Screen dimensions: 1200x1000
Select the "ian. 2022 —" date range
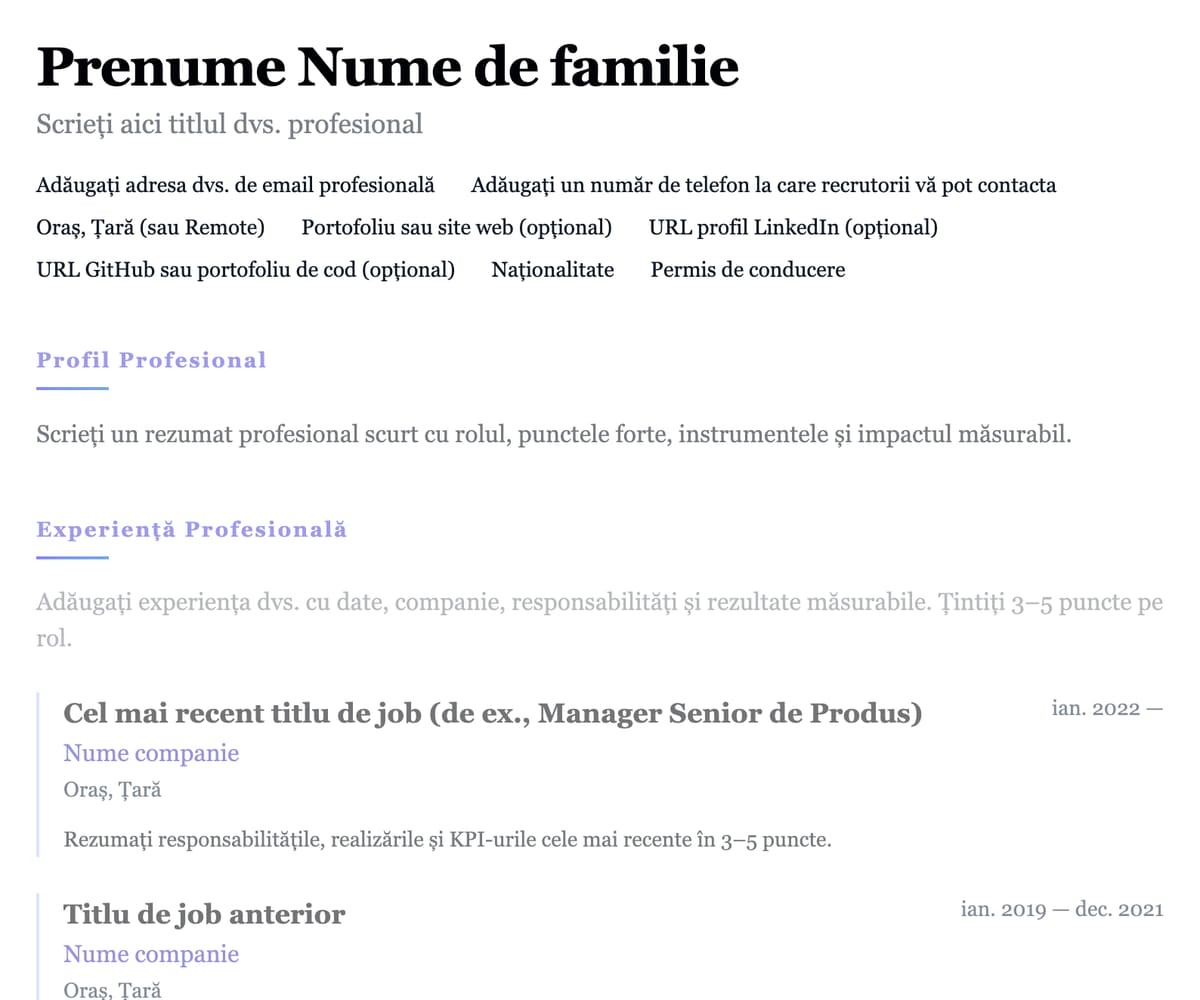[1107, 709]
